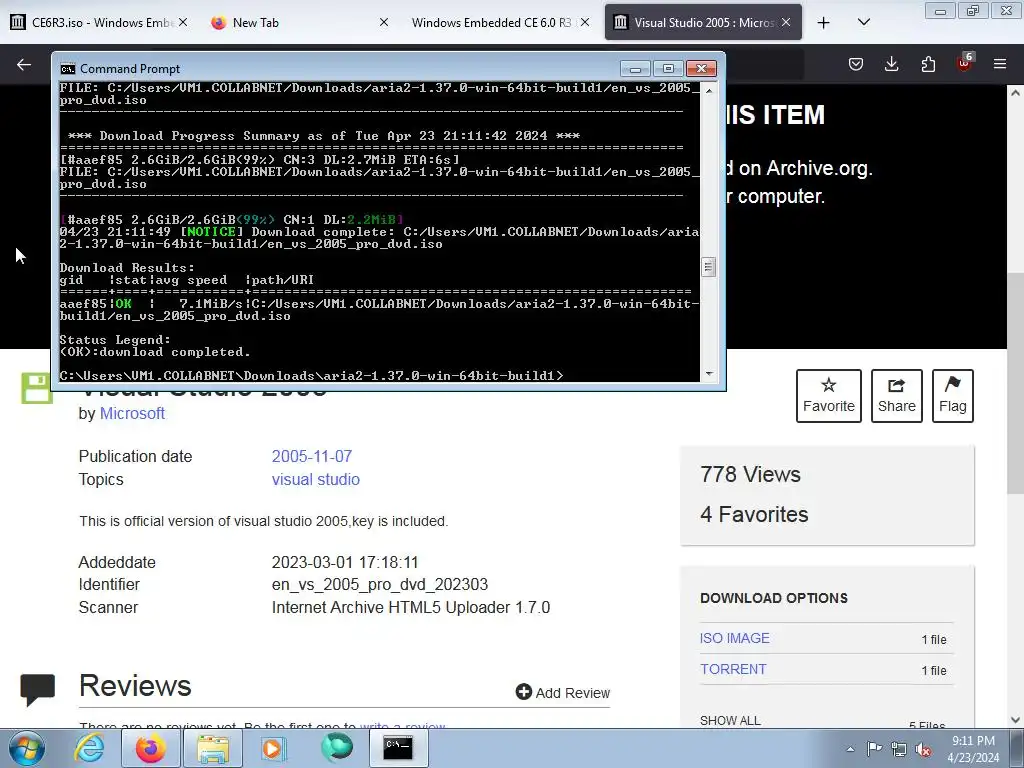Minimize the Firefox browser window
Screen dimensions: 1024x768
coord(940,11)
